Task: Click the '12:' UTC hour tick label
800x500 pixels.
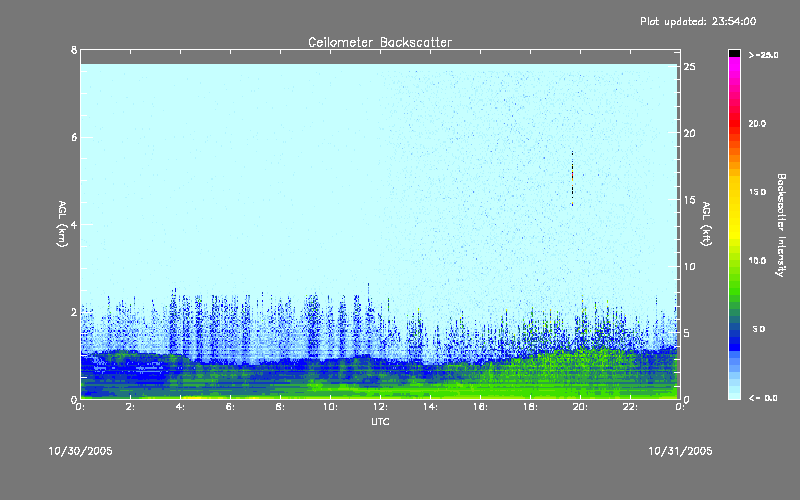Action: [381, 407]
